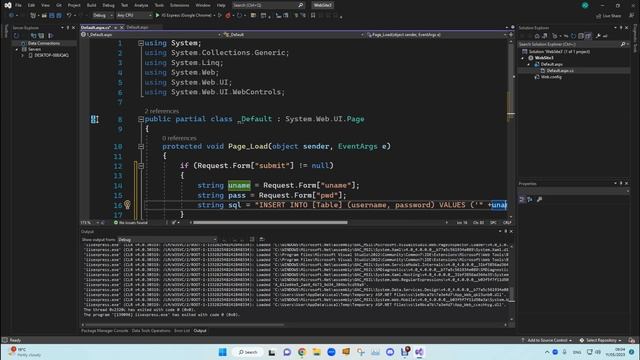Open the account profile avatar
The image size is (640, 360).
tap(585, 5)
